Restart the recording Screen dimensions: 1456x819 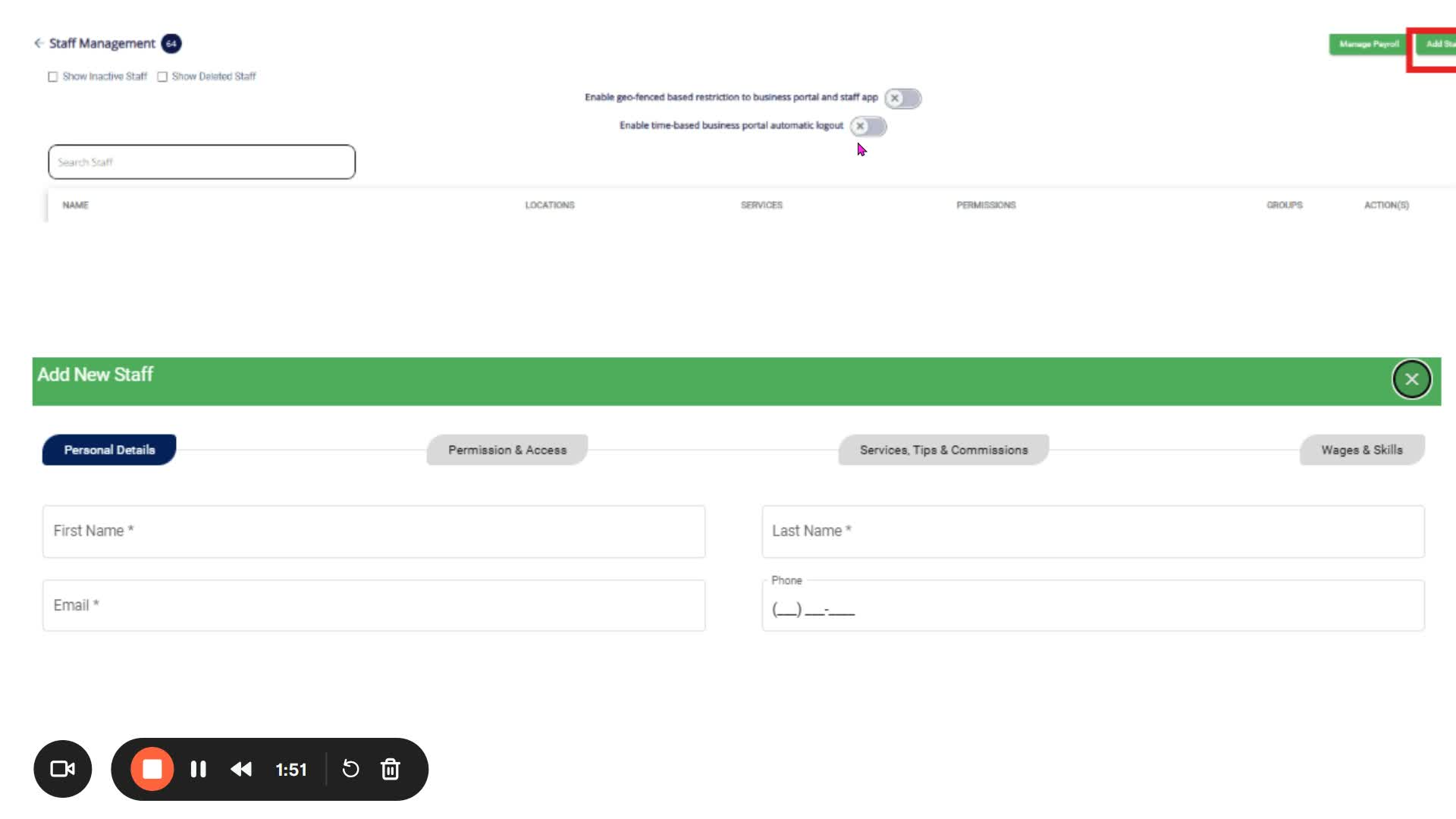pyautogui.click(x=350, y=769)
